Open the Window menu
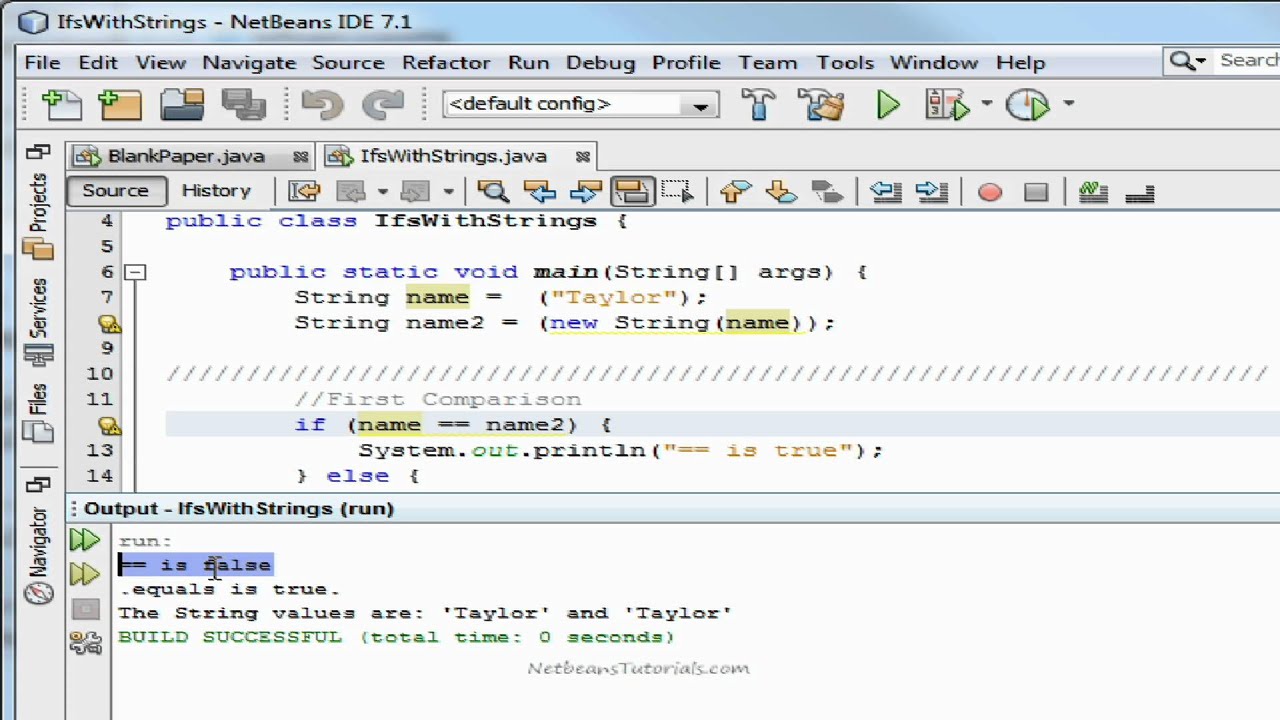This screenshot has height=720, width=1280. coord(934,62)
